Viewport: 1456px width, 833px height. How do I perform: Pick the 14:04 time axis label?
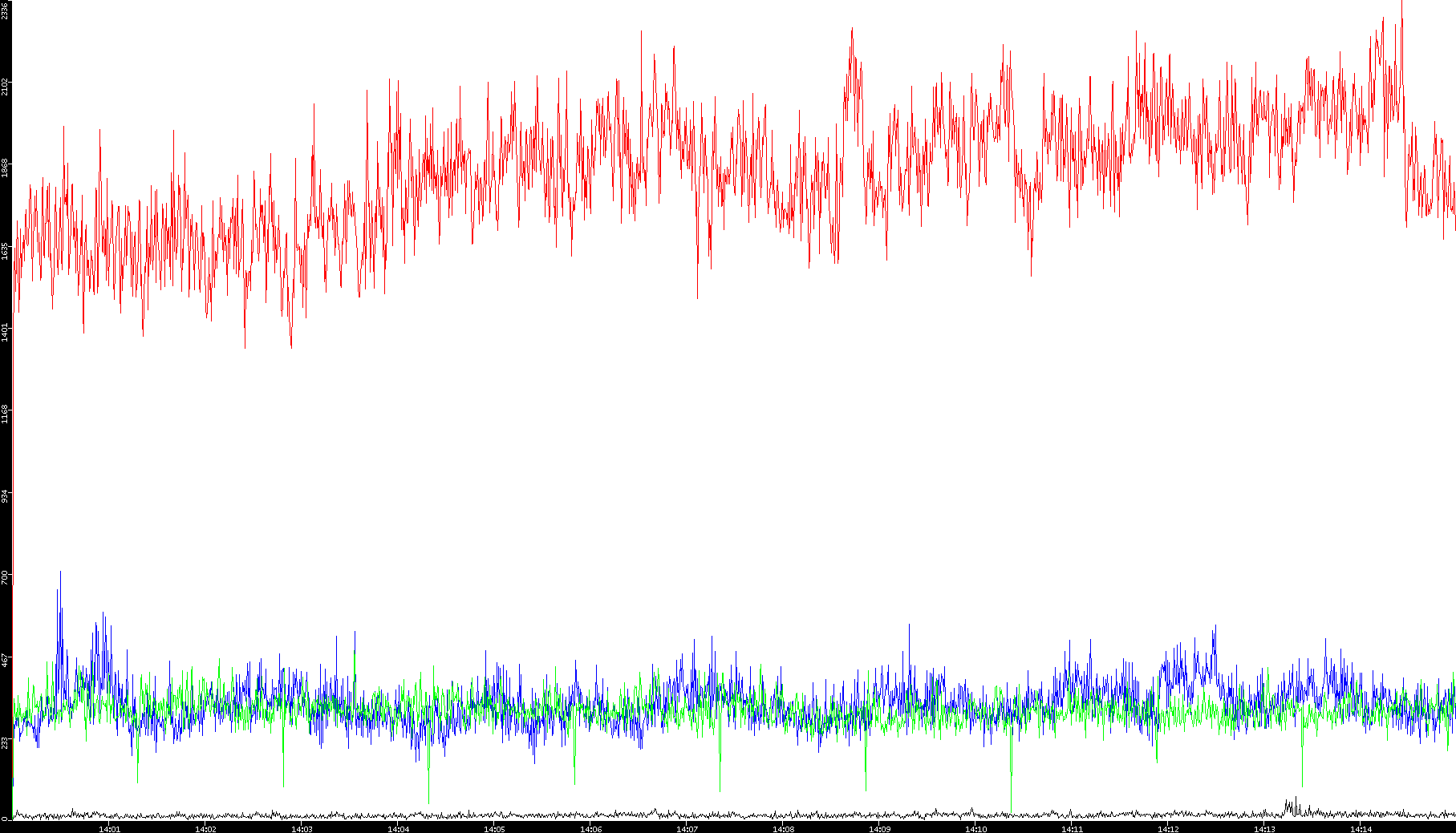click(398, 829)
